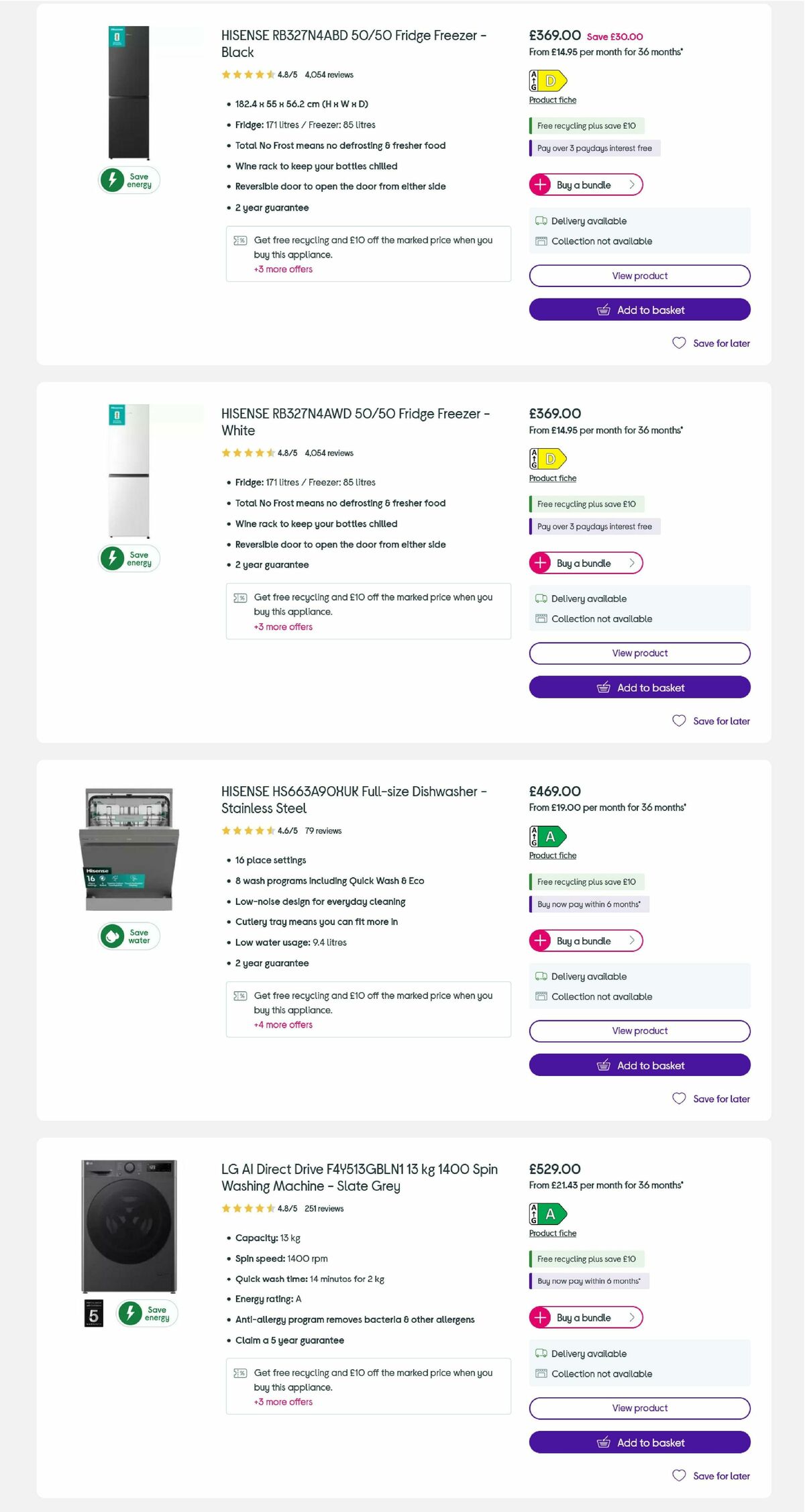Click the recycling offer icon on the dishwasher listing
The image size is (805, 1512).
click(240, 995)
